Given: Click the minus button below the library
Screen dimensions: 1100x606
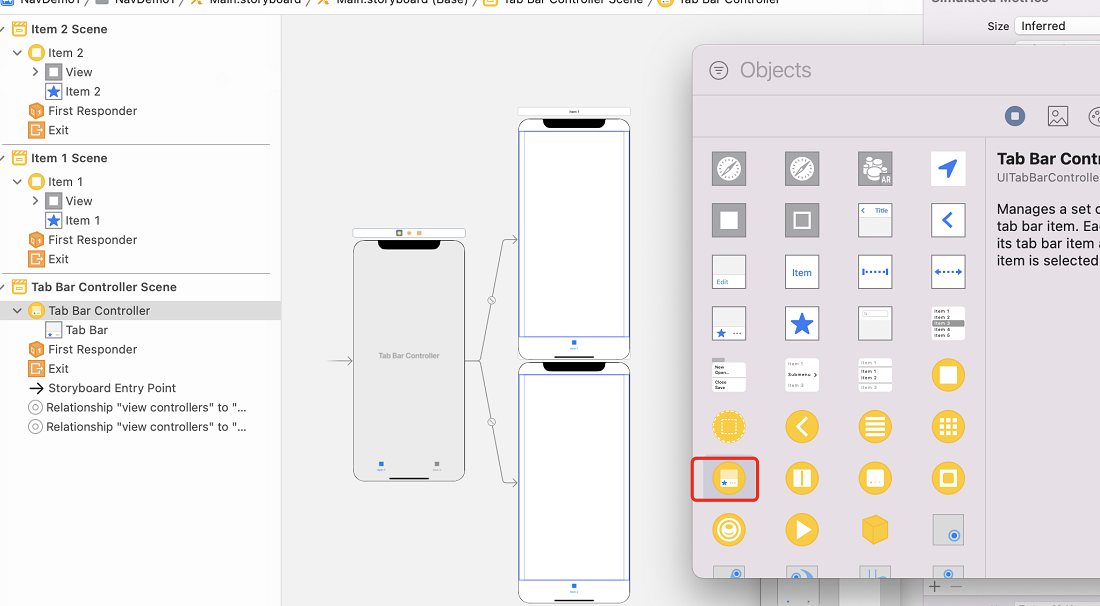Looking at the screenshot, I should (x=955, y=586).
